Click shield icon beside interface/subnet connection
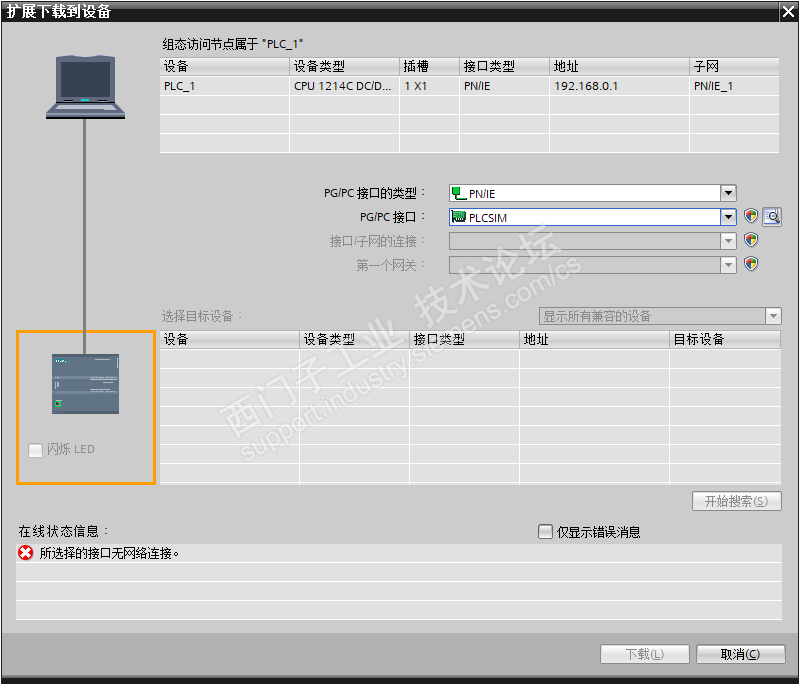800x685 pixels. pyautogui.click(x=751, y=240)
